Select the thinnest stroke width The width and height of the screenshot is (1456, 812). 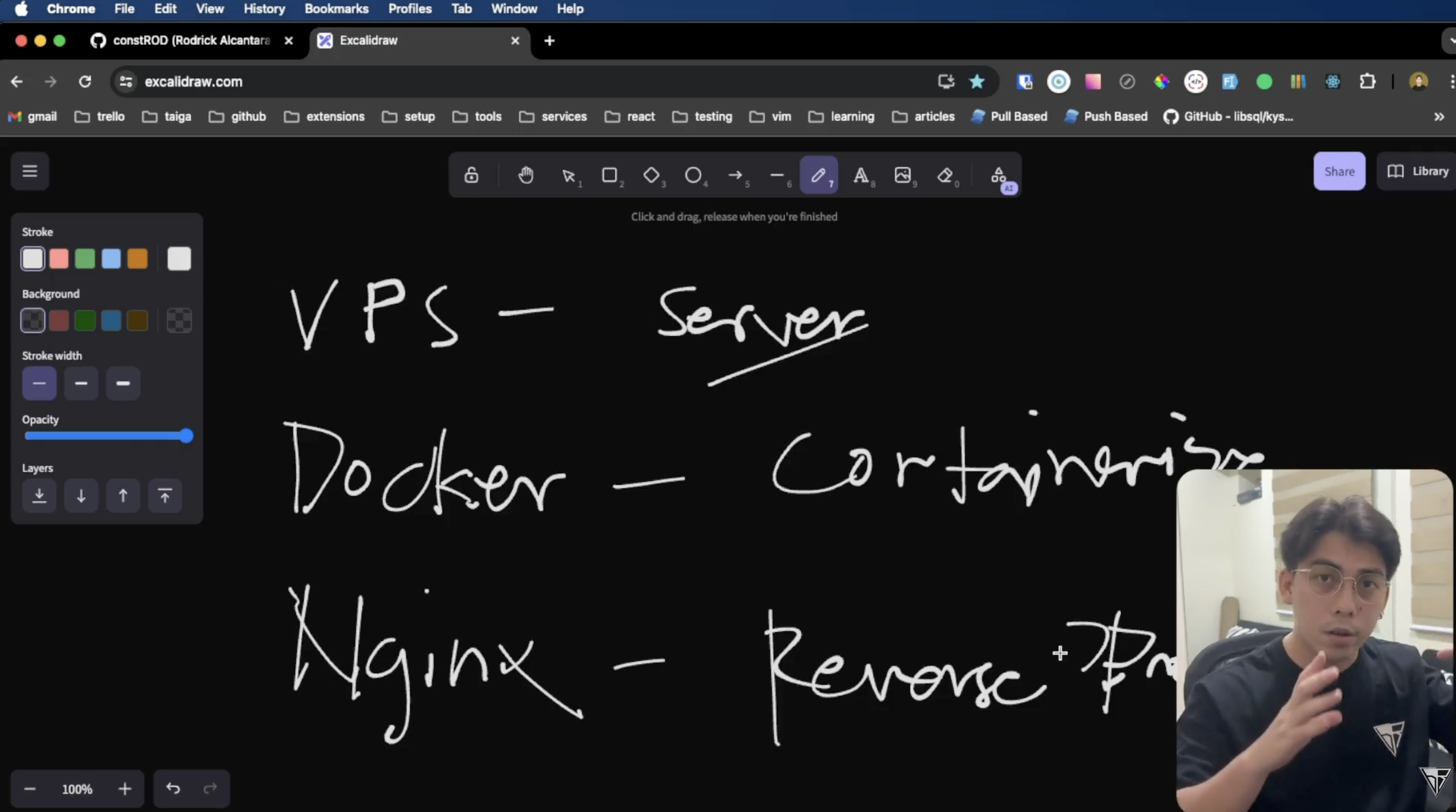click(x=39, y=383)
